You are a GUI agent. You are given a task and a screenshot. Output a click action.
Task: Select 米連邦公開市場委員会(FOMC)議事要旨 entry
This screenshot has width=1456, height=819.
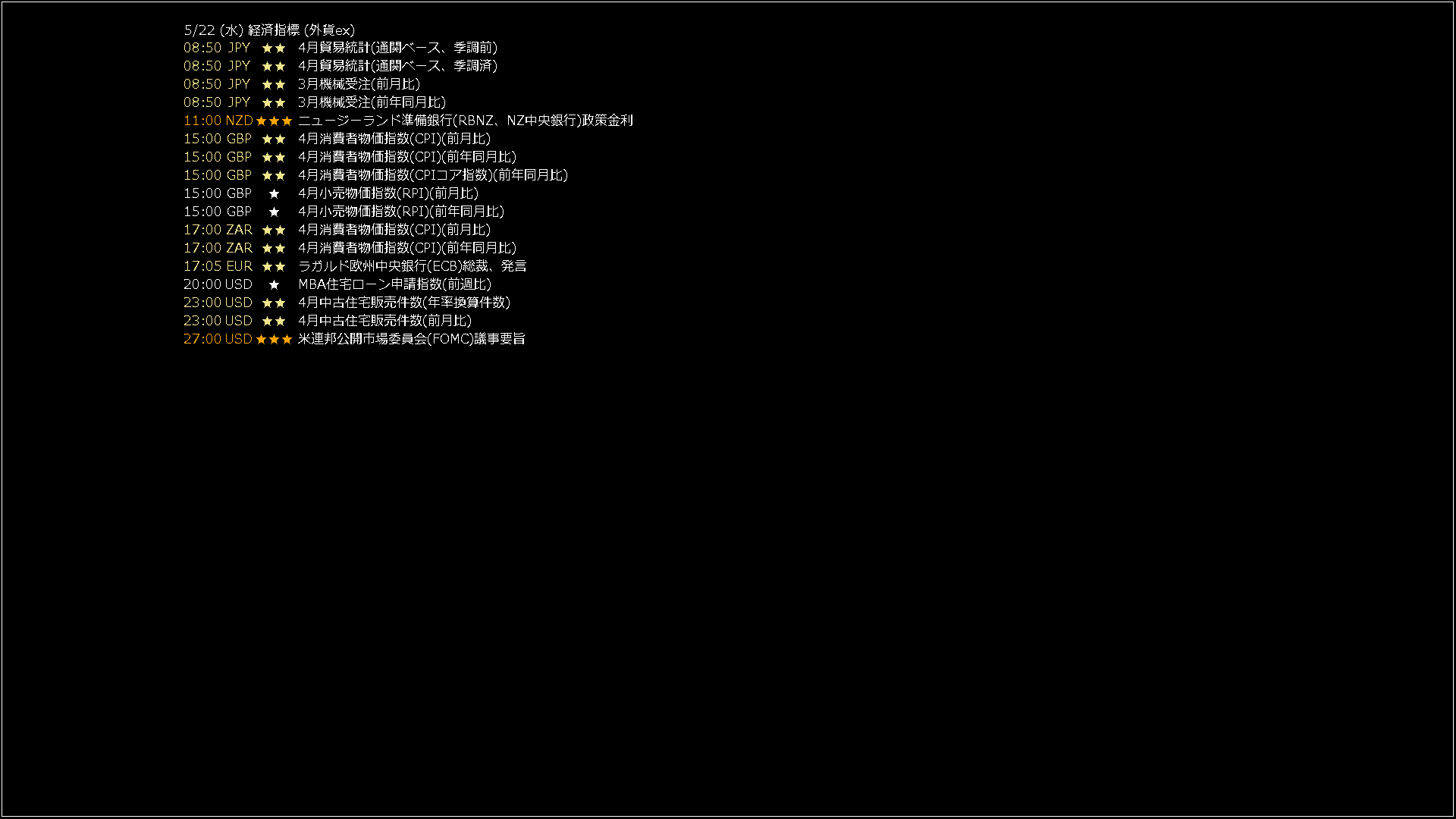[412, 339]
